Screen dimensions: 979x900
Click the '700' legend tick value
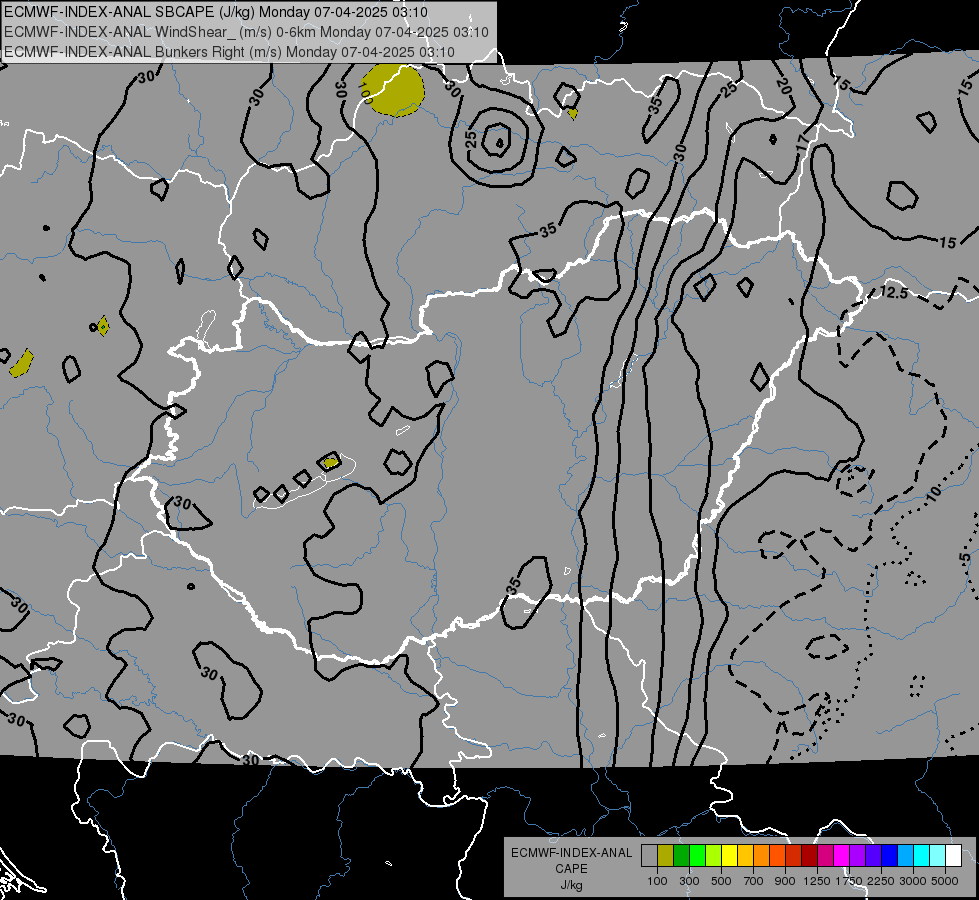coord(754,881)
